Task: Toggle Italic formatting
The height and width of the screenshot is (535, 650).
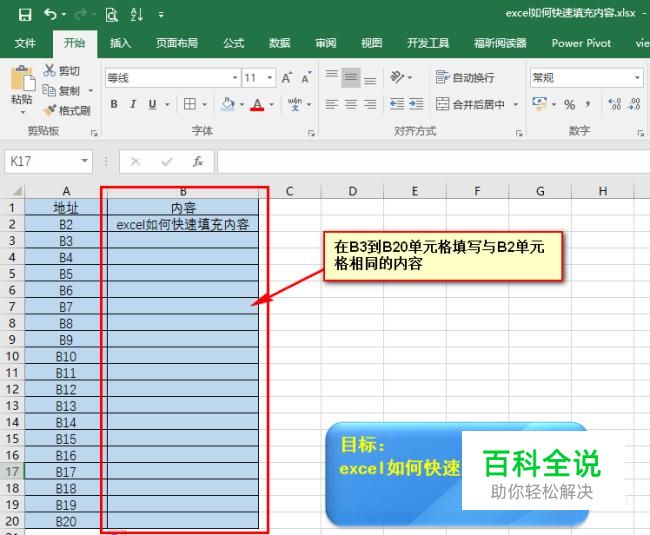Action: (133, 104)
